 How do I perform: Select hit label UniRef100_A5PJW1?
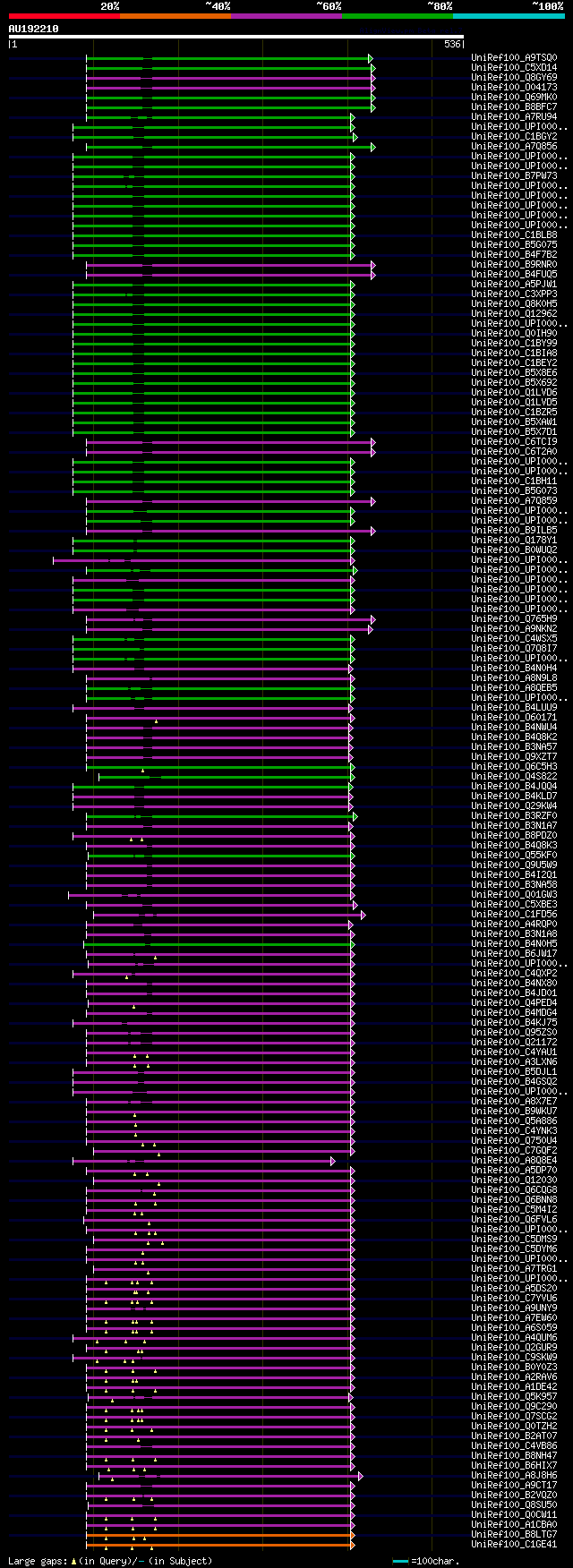(x=514, y=285)
